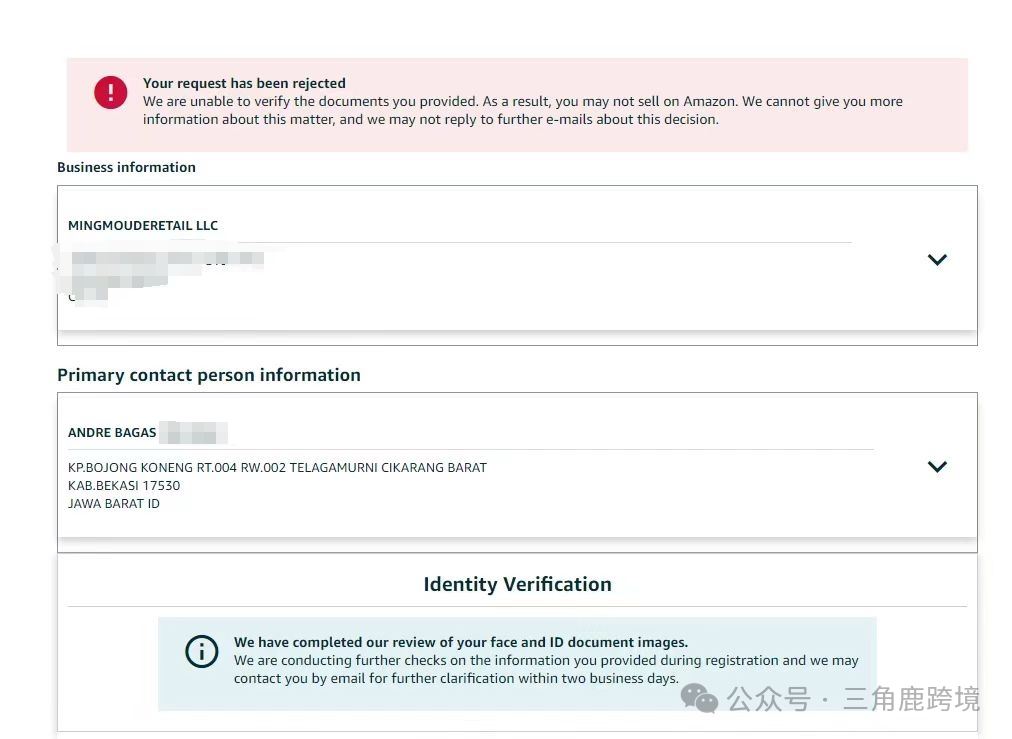The image size is (1012, 739).
Task: Select the JAWA BARAT ID address line
Action: [x=114, y=503]
